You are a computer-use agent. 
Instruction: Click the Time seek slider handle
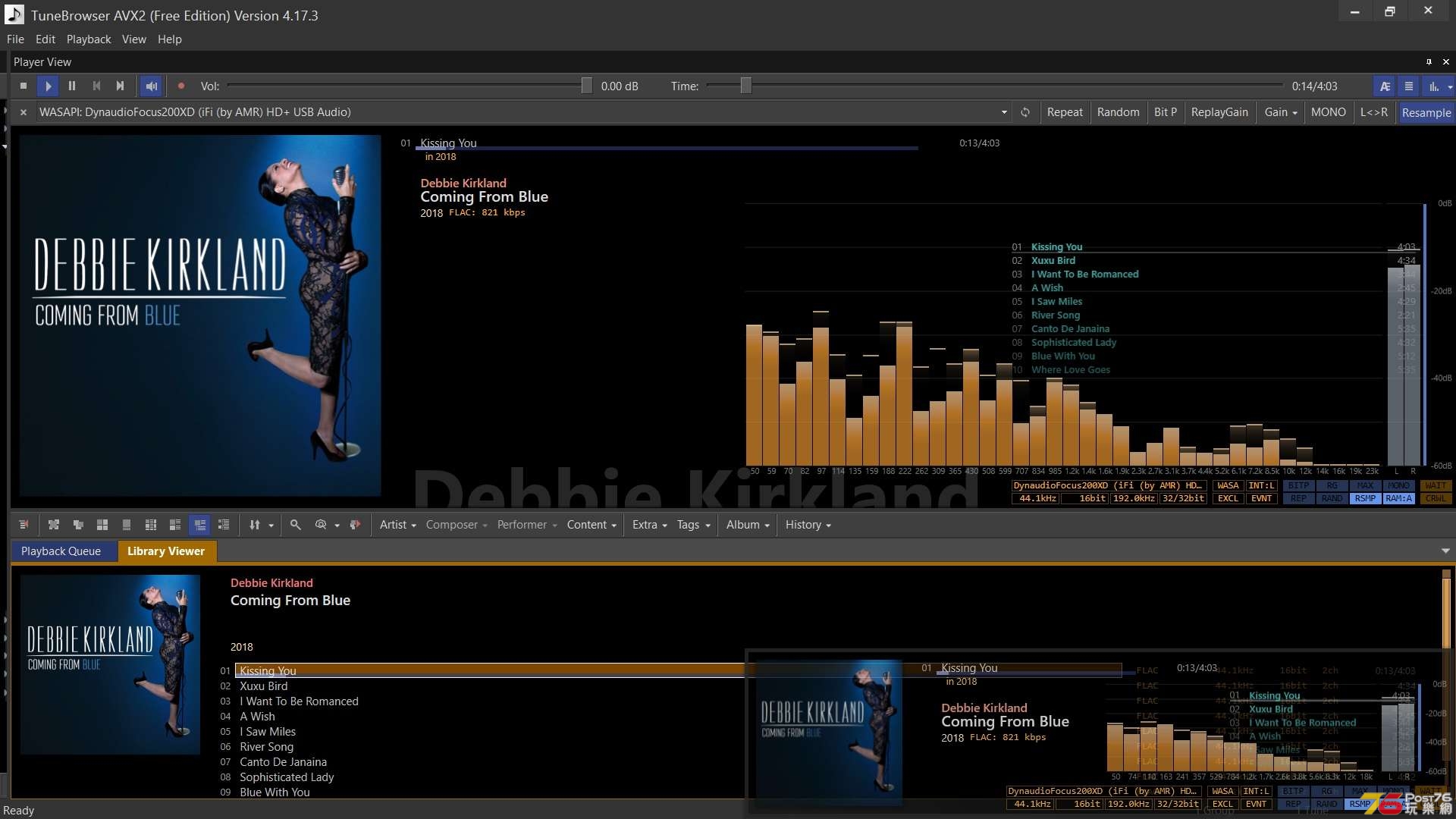(x=745, y=86)
